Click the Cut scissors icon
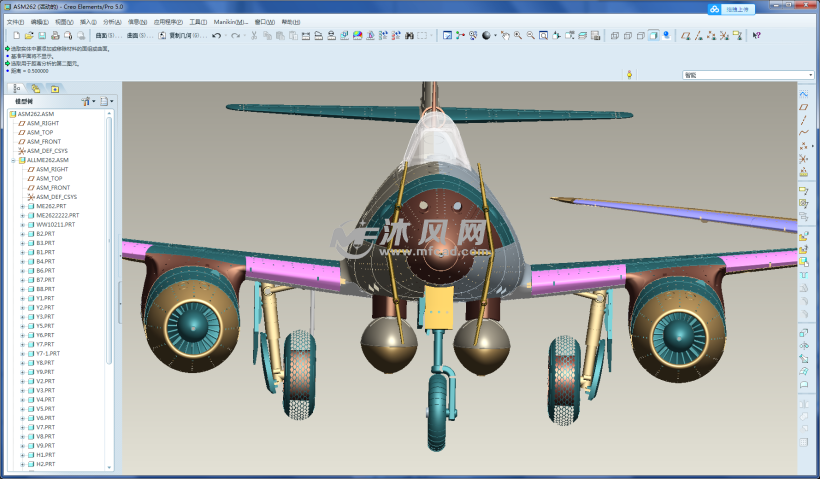820x479 pixels. point(254,35)
